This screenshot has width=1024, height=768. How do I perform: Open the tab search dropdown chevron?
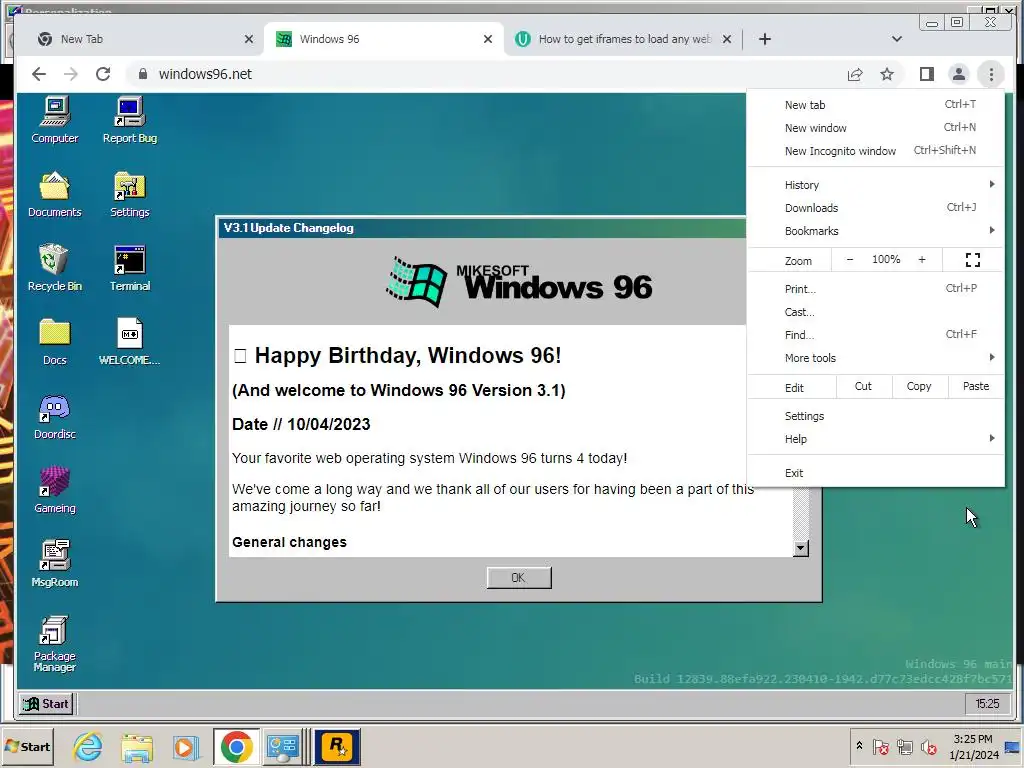(x=897, y=39)
